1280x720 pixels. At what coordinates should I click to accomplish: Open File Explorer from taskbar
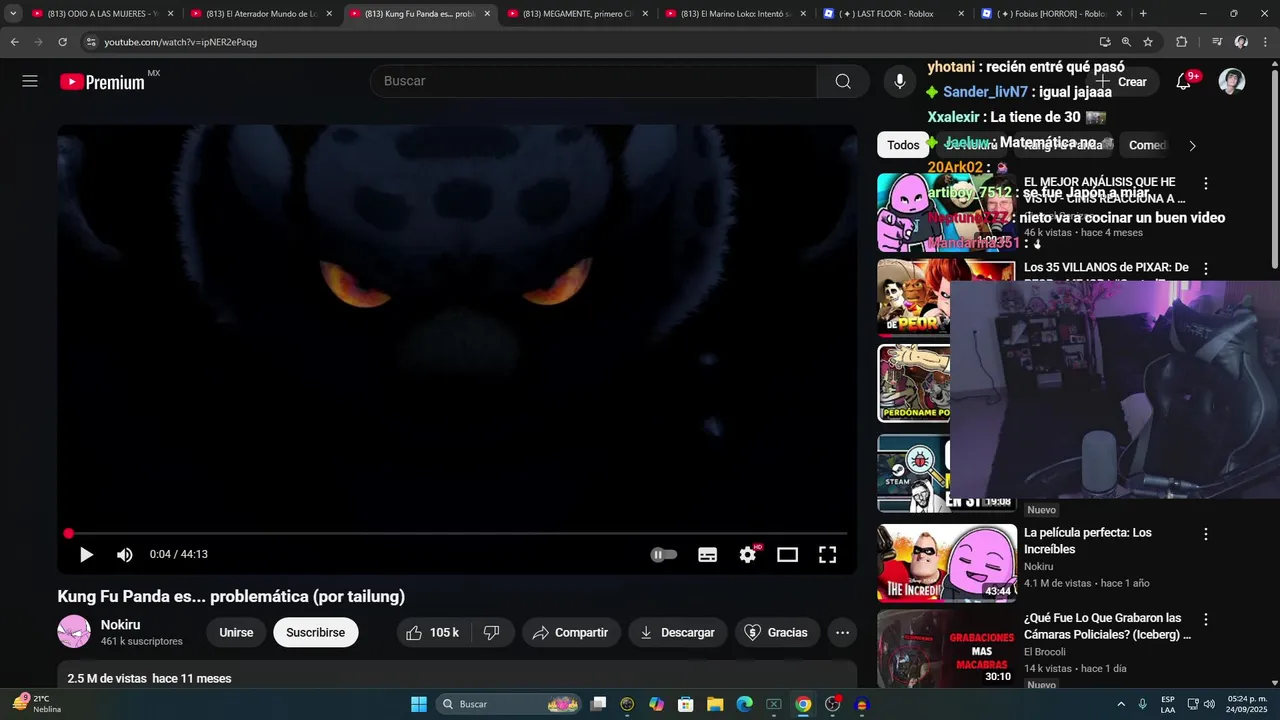pos(715,704)
